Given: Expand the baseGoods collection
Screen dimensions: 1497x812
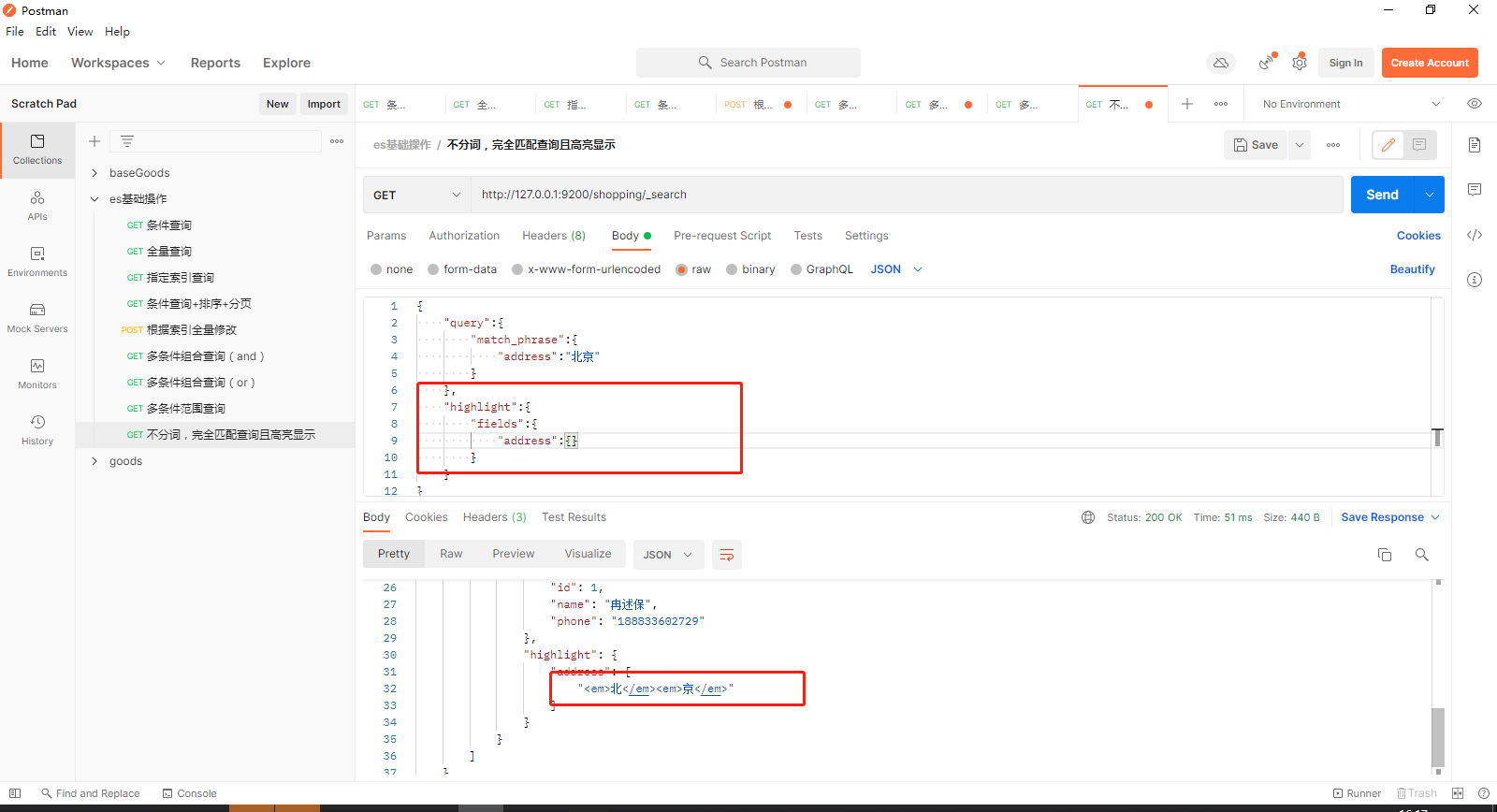Looking at the screenshot, I should pyautogui.click(x=94, y=173).
